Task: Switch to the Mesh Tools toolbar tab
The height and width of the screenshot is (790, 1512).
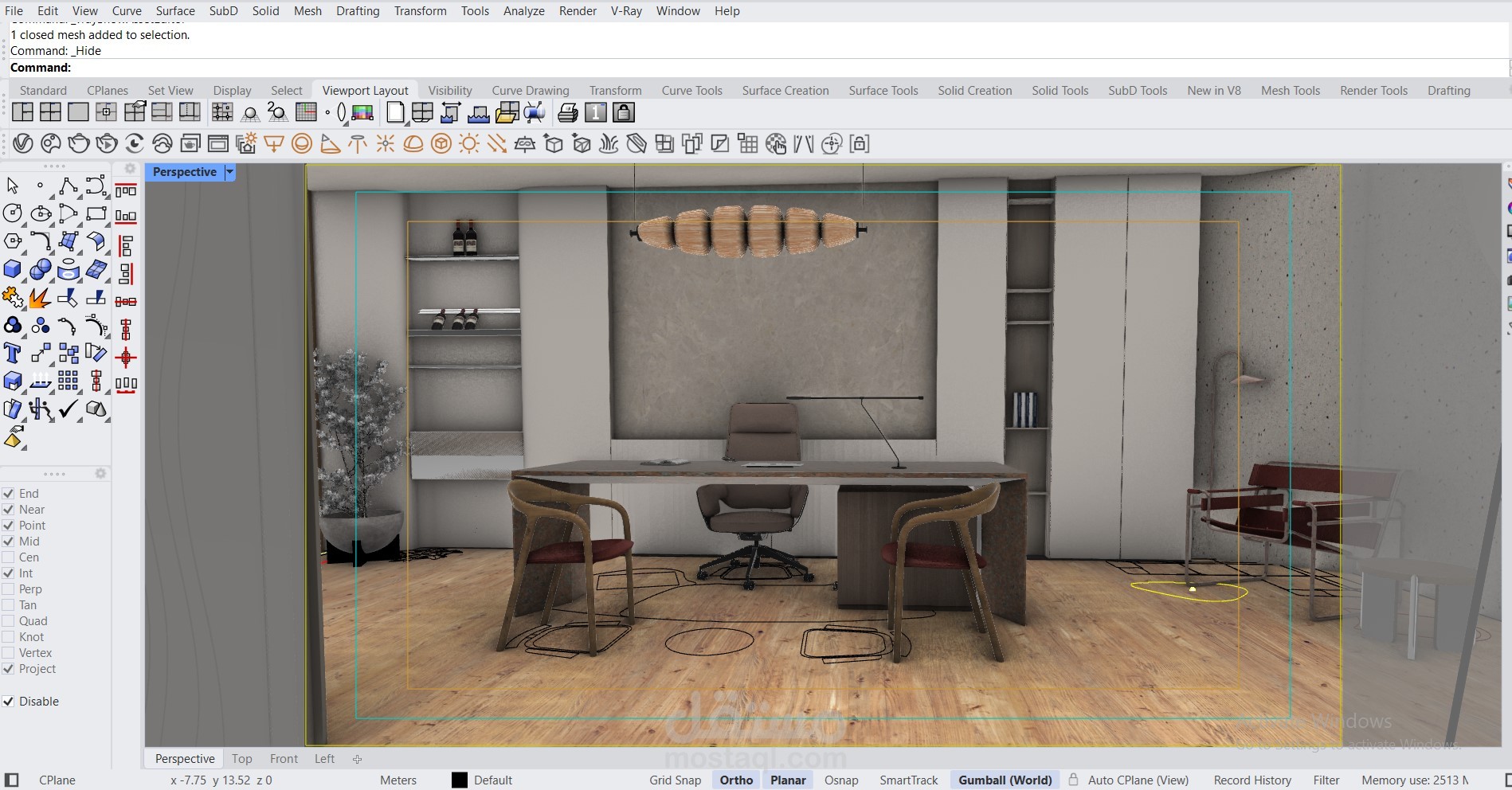Action: click(1290, 91)
